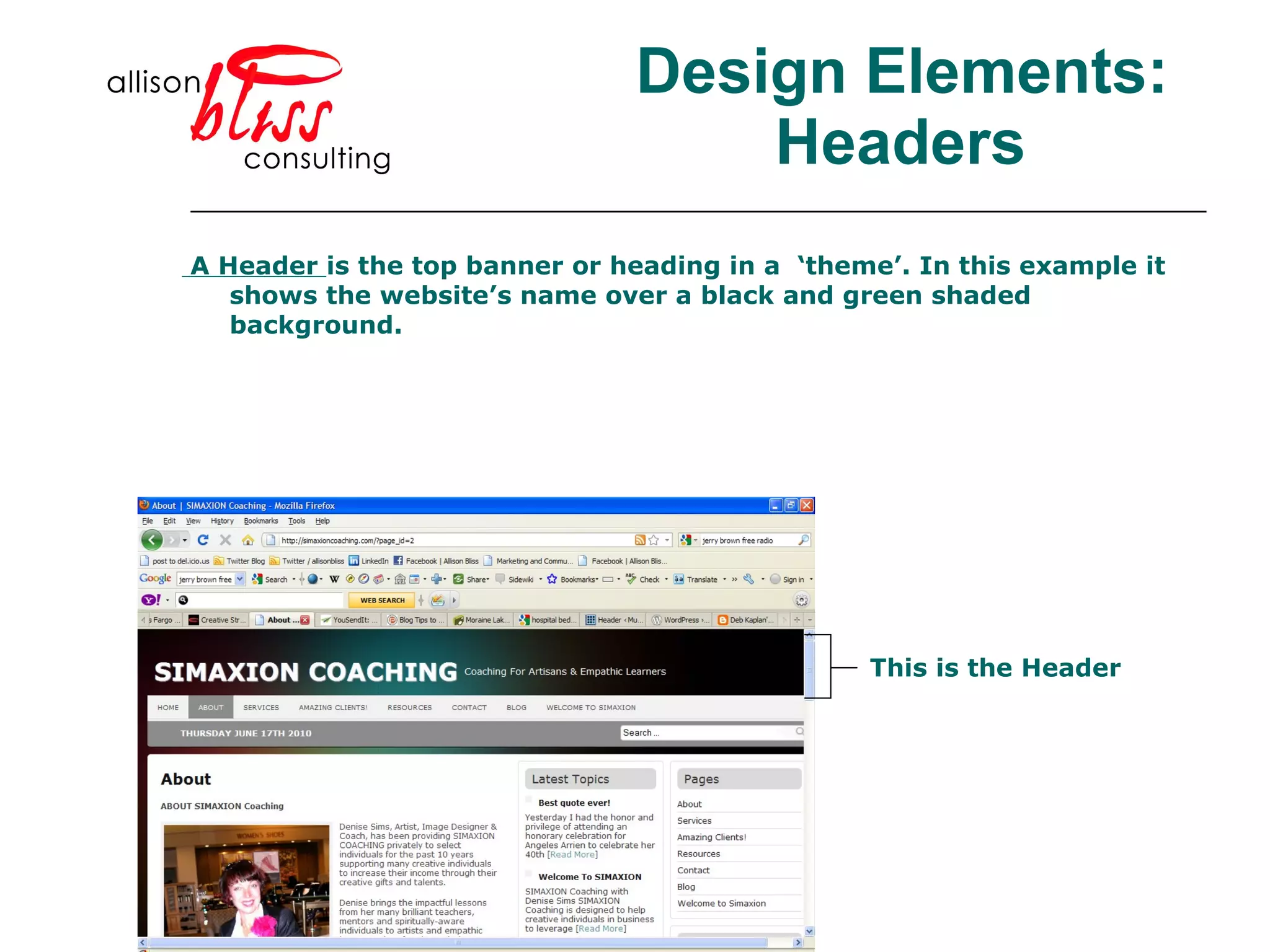1270x952 pixels.
Task: Click the blue plus icon on Google toolbar
Action: pos(437,579)
